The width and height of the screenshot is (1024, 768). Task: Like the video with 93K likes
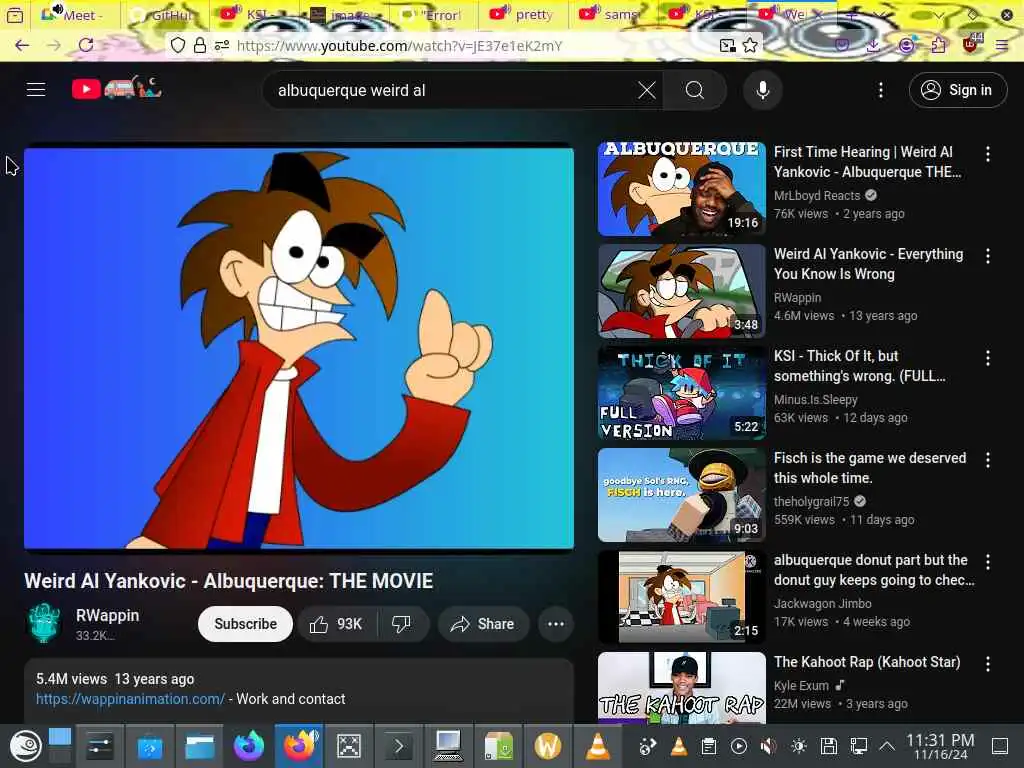click(336, 624)
